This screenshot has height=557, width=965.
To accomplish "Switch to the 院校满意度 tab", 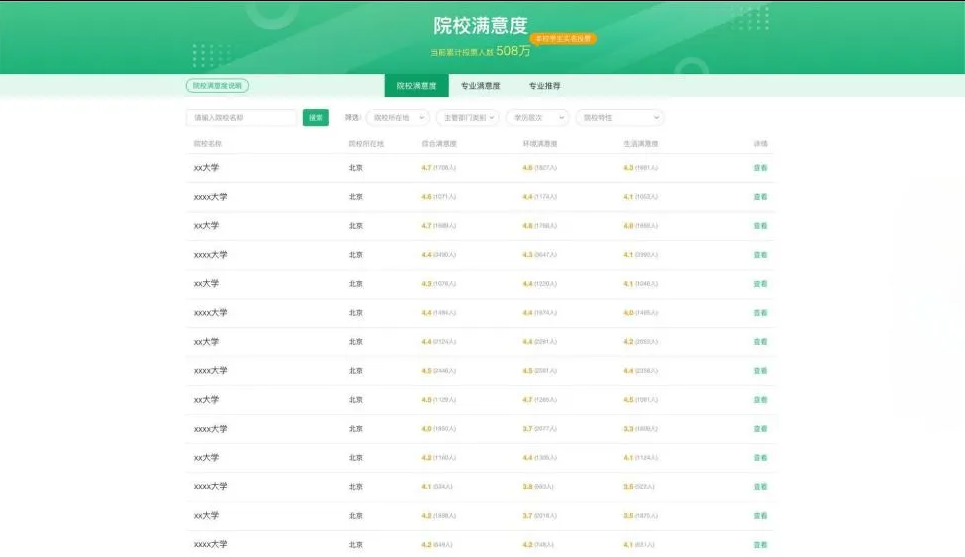I will tap(416, 86).
